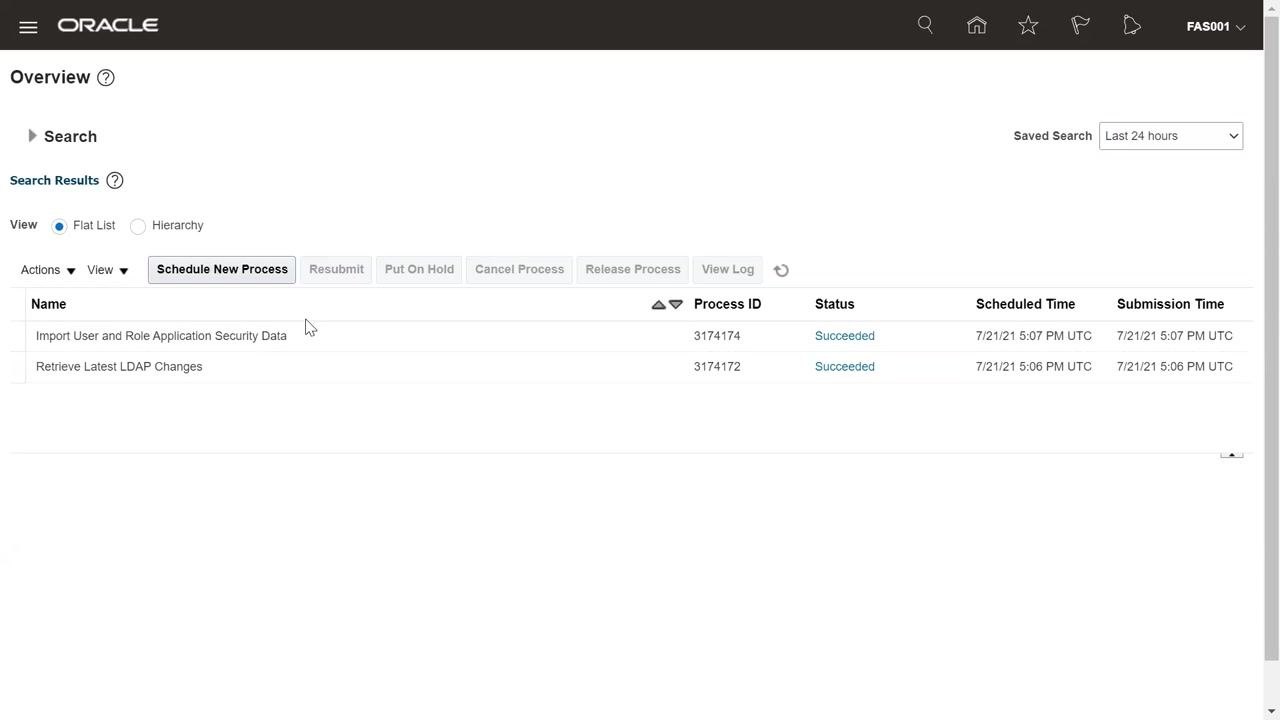Open the Watchlist flag icon

pos(1080,25)
